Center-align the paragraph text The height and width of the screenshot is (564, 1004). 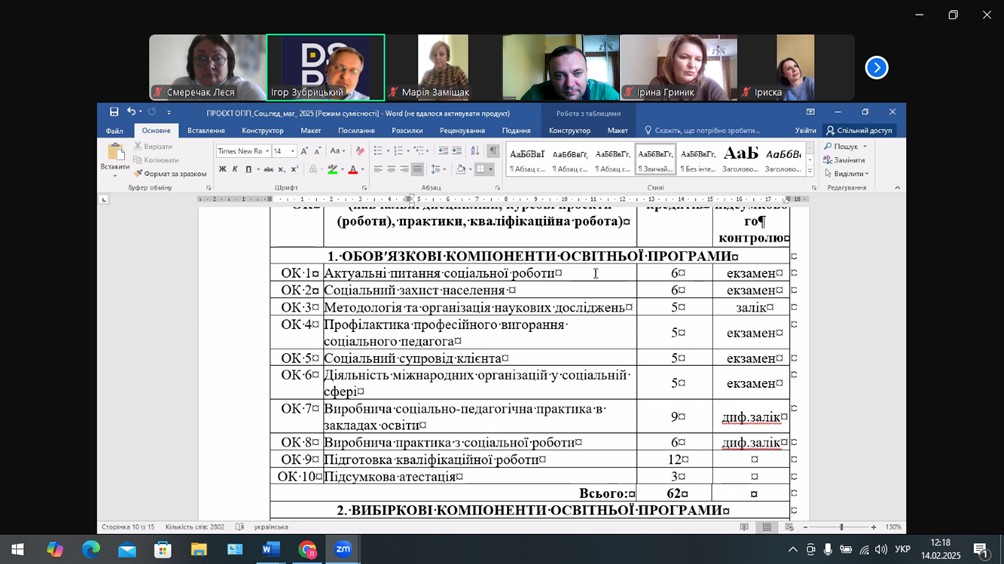click(391, 170)
